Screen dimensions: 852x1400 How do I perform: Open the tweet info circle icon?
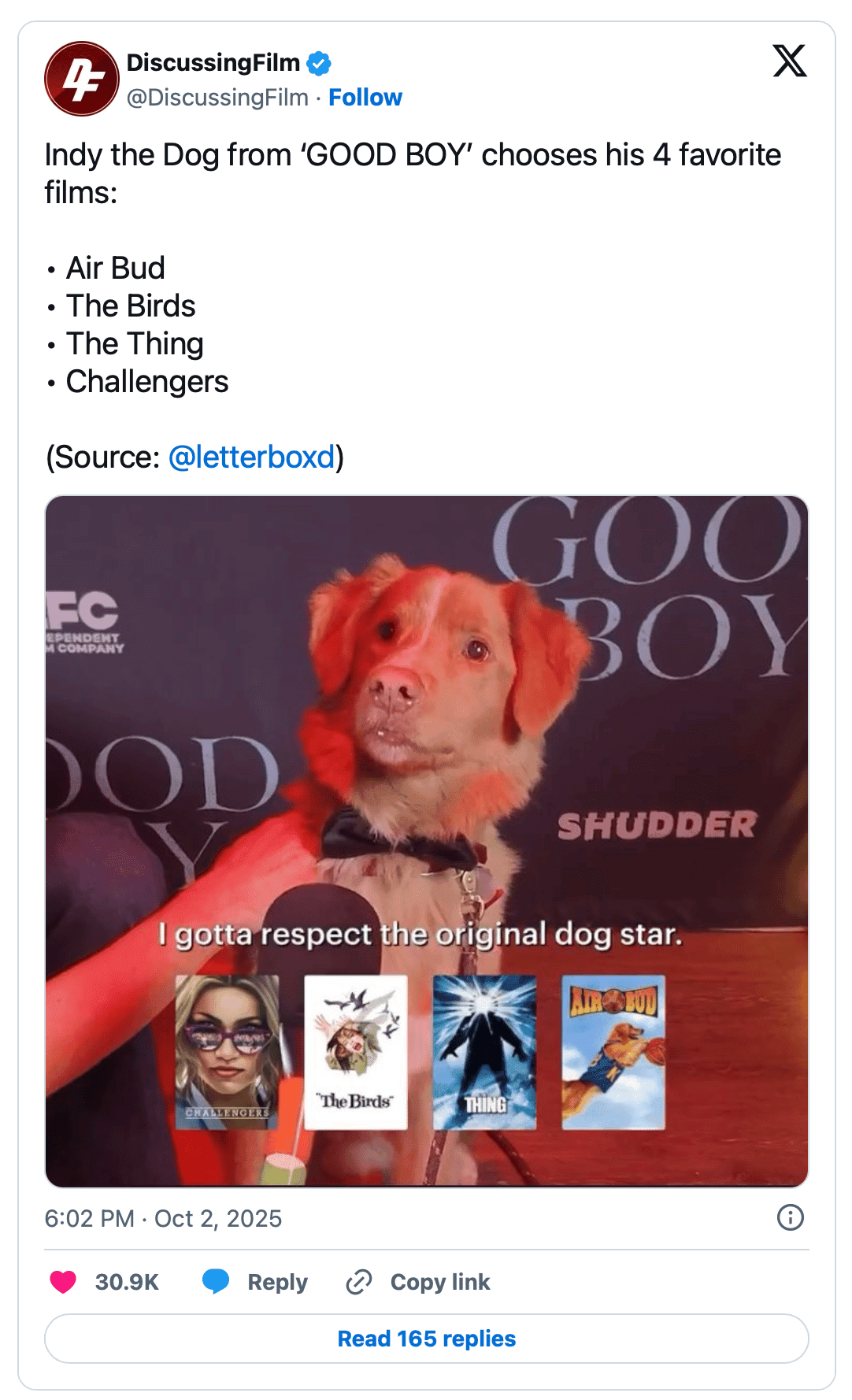791,1217
